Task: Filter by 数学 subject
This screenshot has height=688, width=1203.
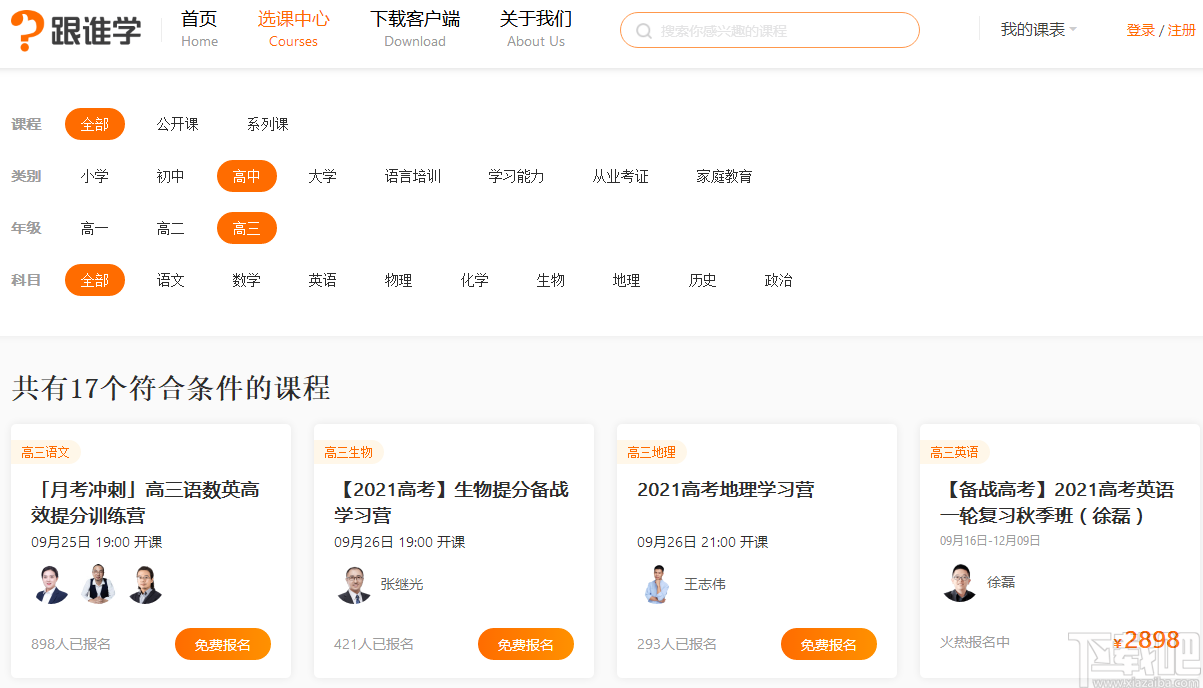Action: click(247, 280)
